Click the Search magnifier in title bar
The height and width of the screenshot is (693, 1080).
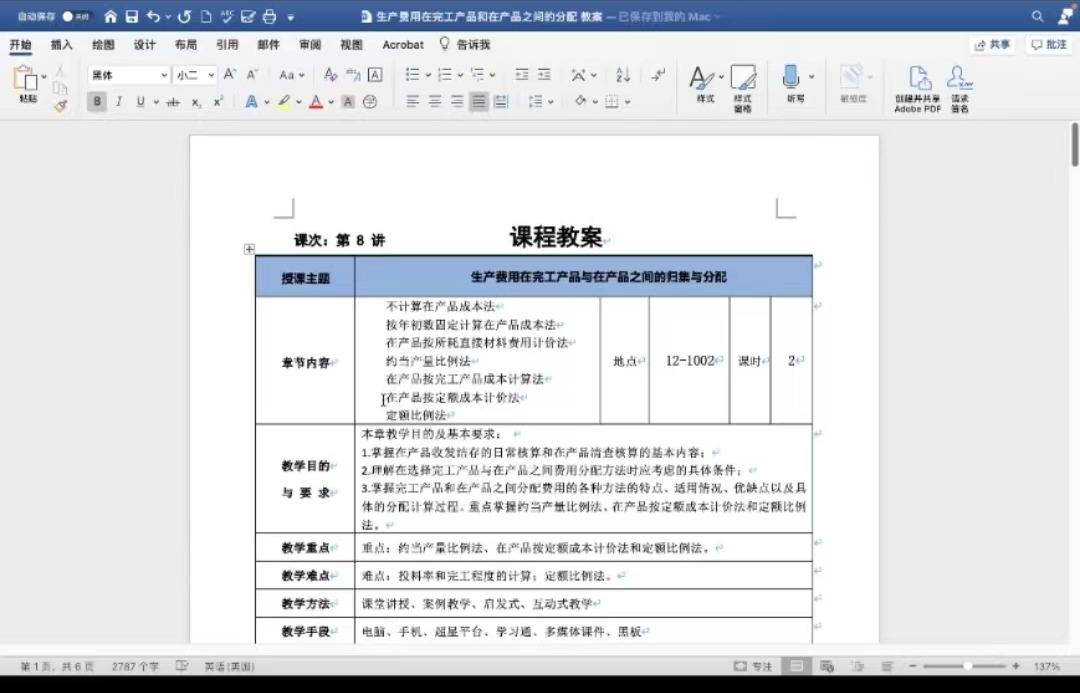[1038, 17]
